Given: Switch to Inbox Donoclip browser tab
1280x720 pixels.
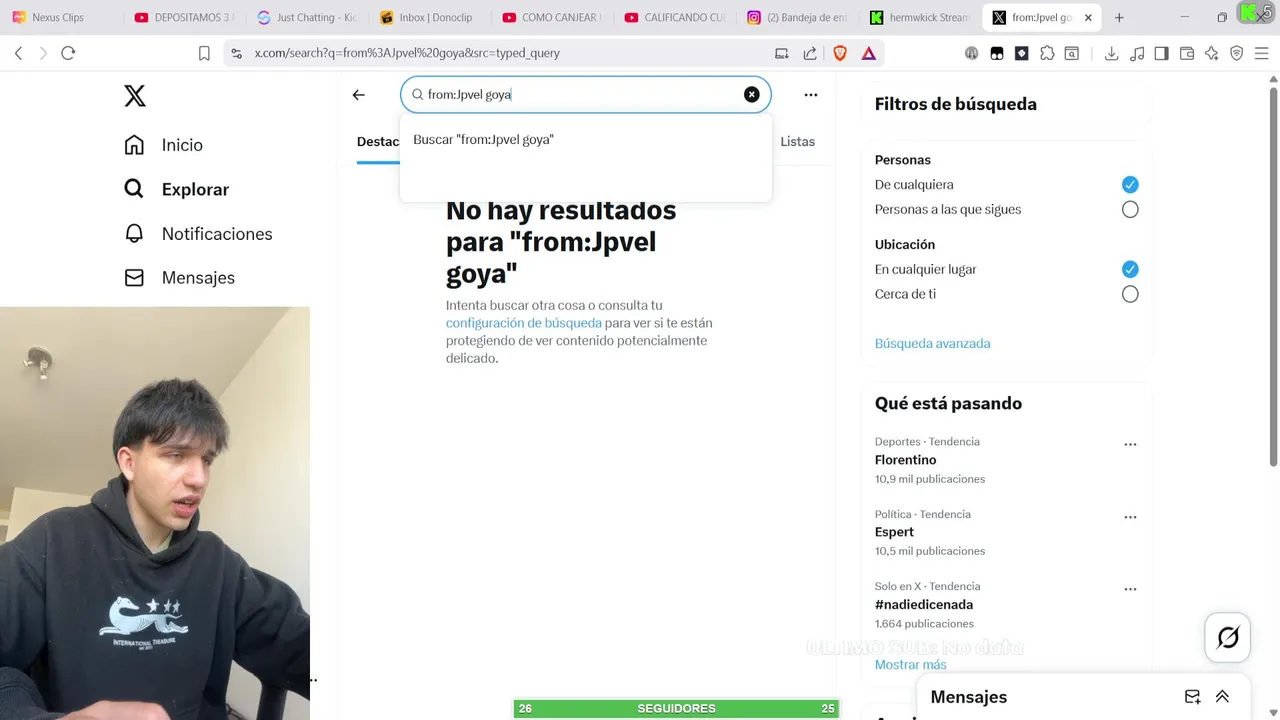Looking at the screenshot, I should click(x=428, y=17).
